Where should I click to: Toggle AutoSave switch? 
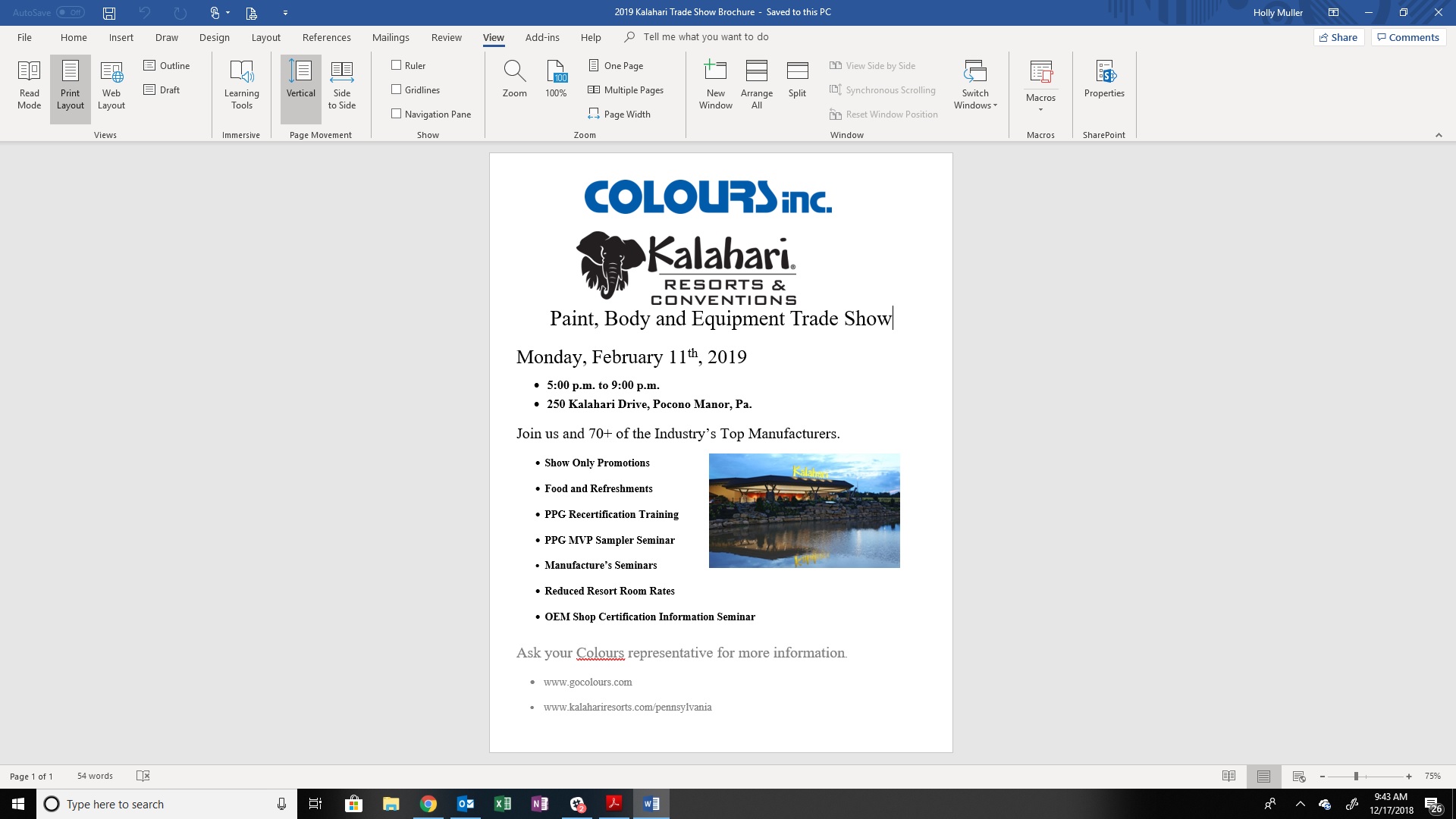coord(70,13)
